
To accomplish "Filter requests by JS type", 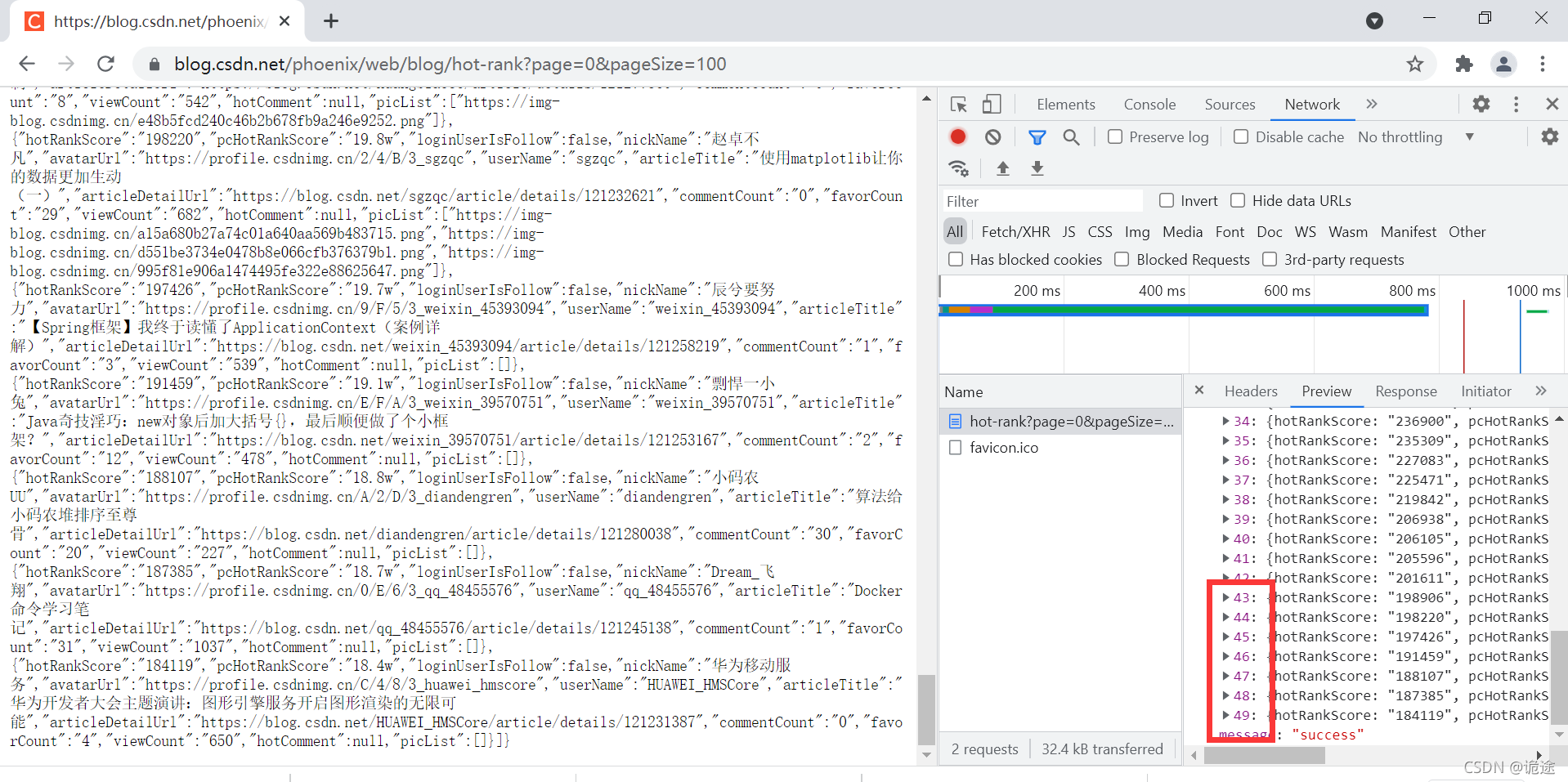I will (x=1068, y=232).
